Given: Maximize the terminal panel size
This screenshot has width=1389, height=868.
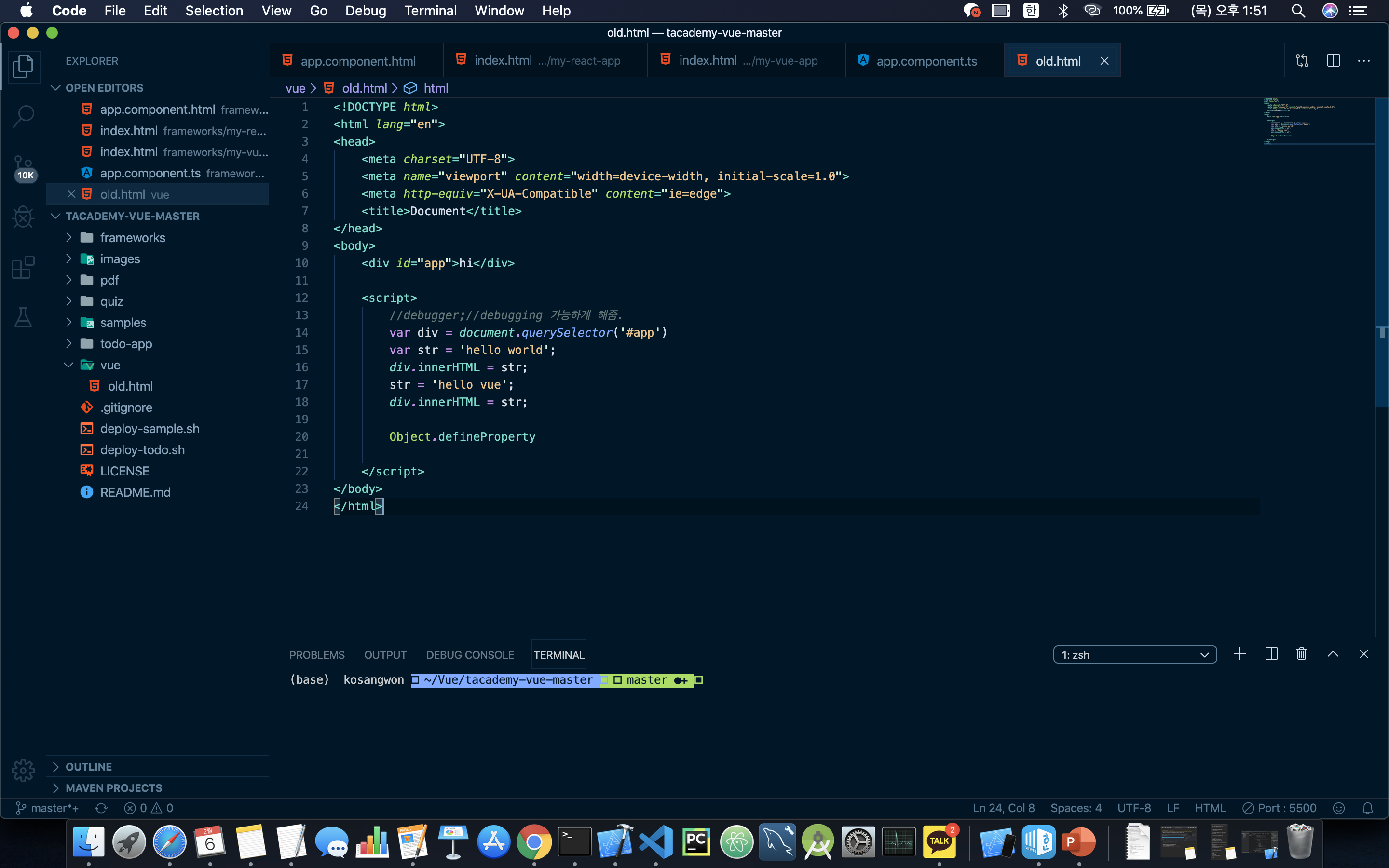Looking at the screenshot, I should [1333, 654].
